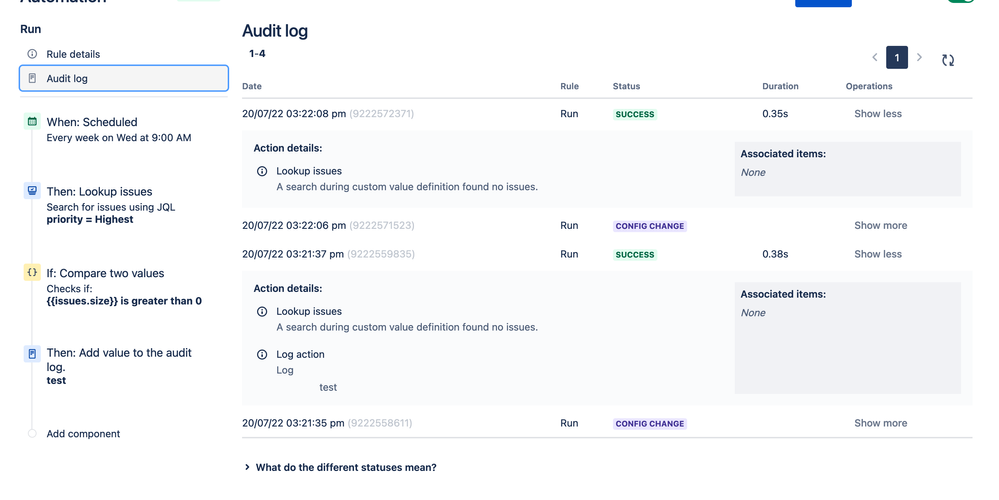Viewport: 999px width, 500px height.
Task: Click logged 'test' value in Log action
Action: coord(328,387)
